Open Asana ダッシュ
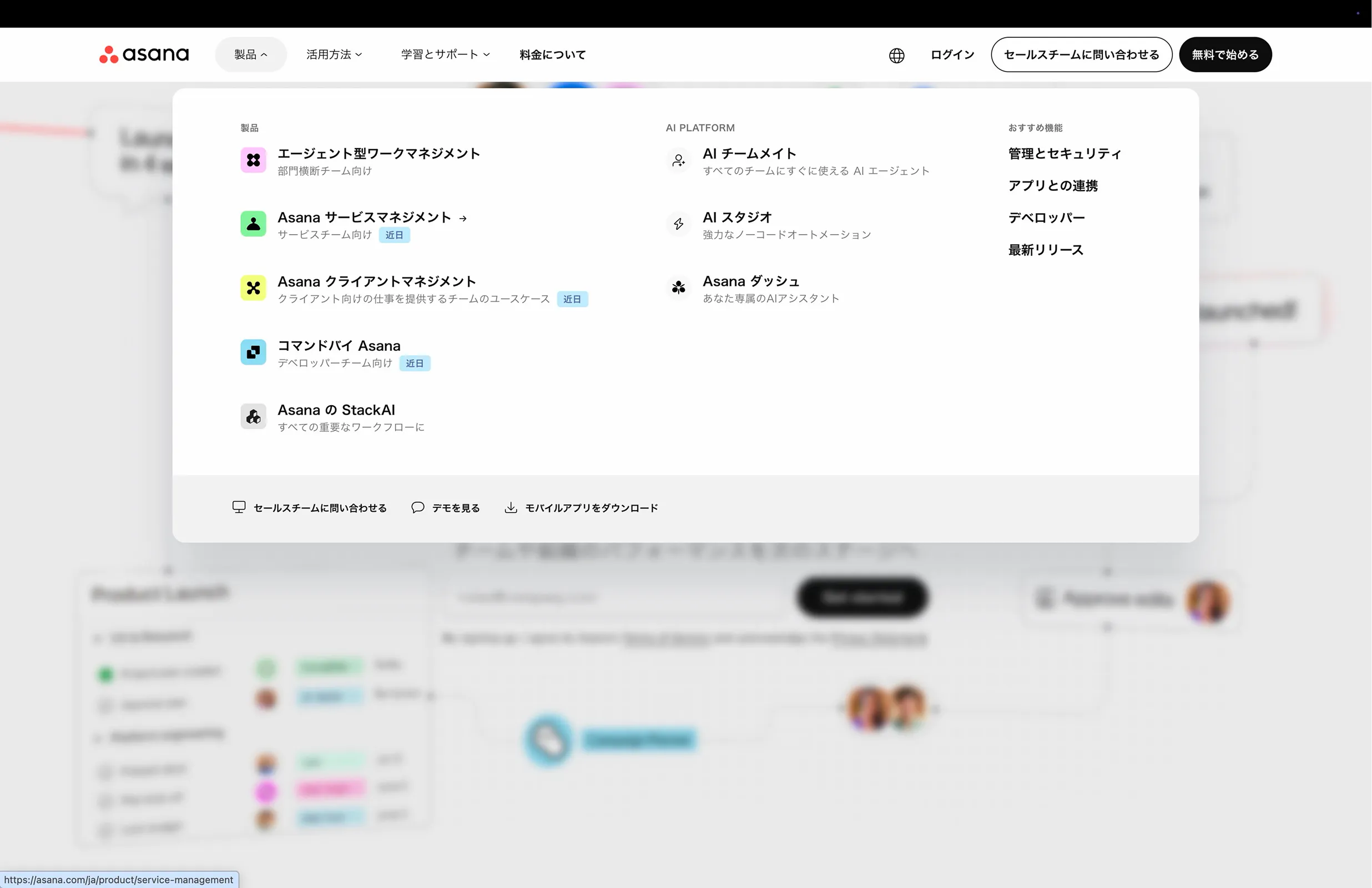The width and height of the screenshot is (1372, 888). [x=751, y=282]
